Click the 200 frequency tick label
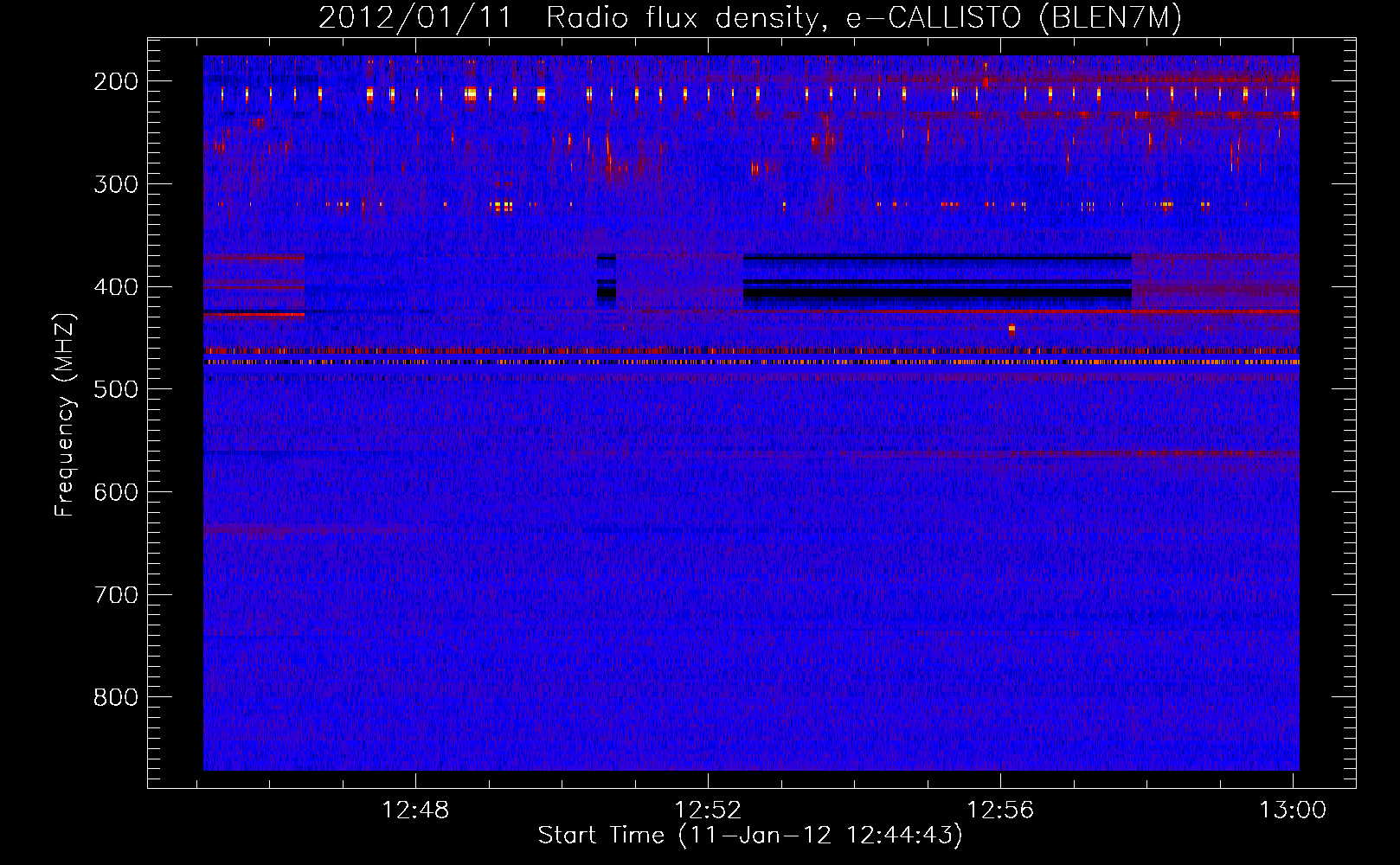The width and height of the screenshot is (1400, 865). point(116,81)
